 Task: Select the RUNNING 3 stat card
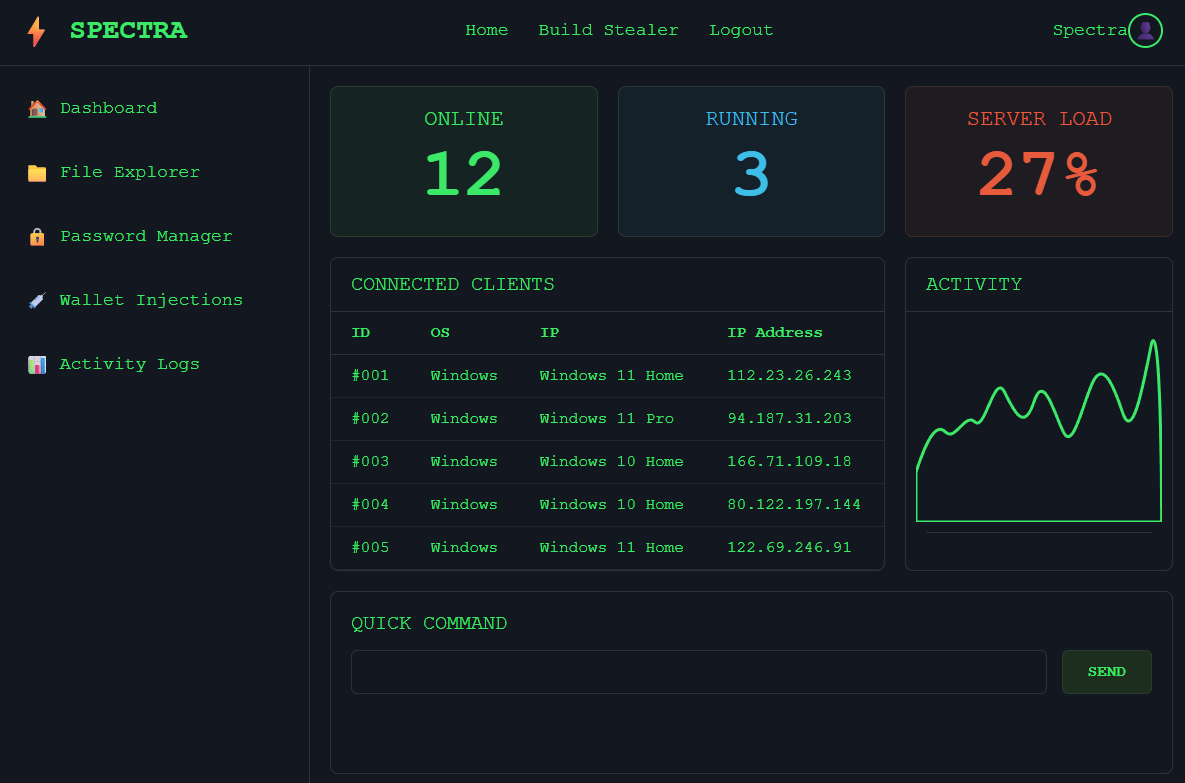click(x=751, y=161)
